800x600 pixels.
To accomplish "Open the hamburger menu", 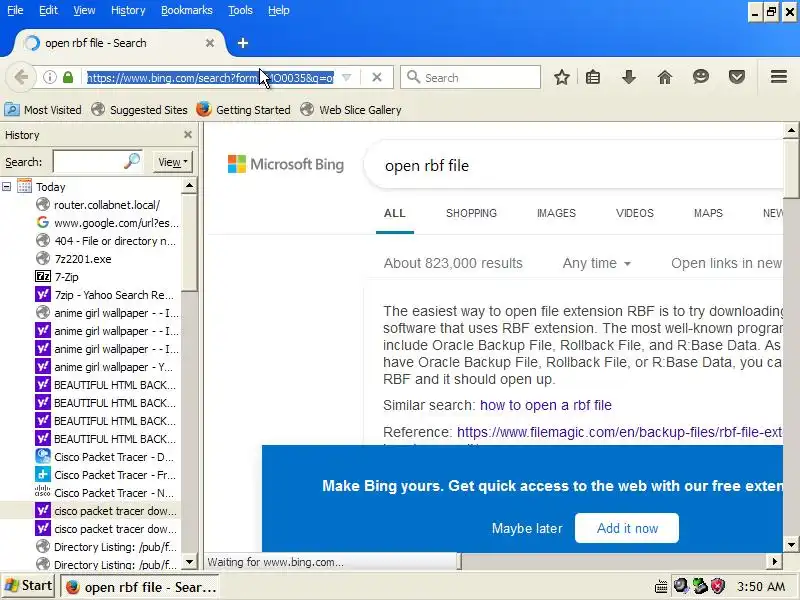I will point(779,77).
